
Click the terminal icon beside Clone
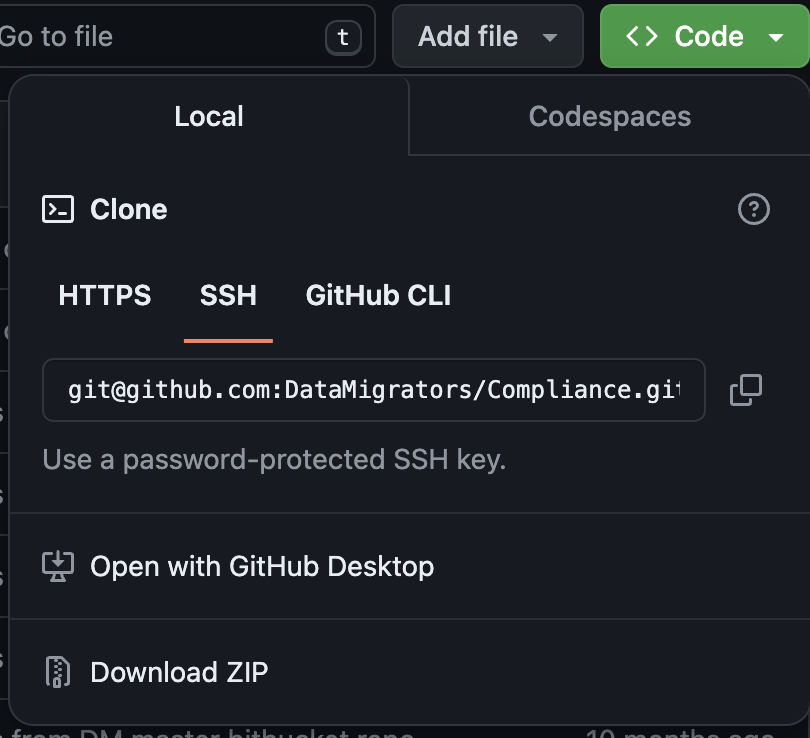[58, 209]
